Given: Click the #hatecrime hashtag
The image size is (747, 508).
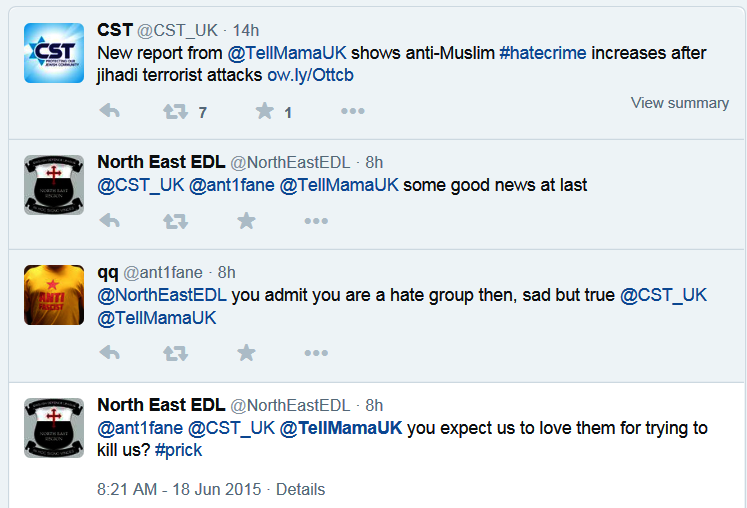Looking at the screenshot, I should point(543,53).
